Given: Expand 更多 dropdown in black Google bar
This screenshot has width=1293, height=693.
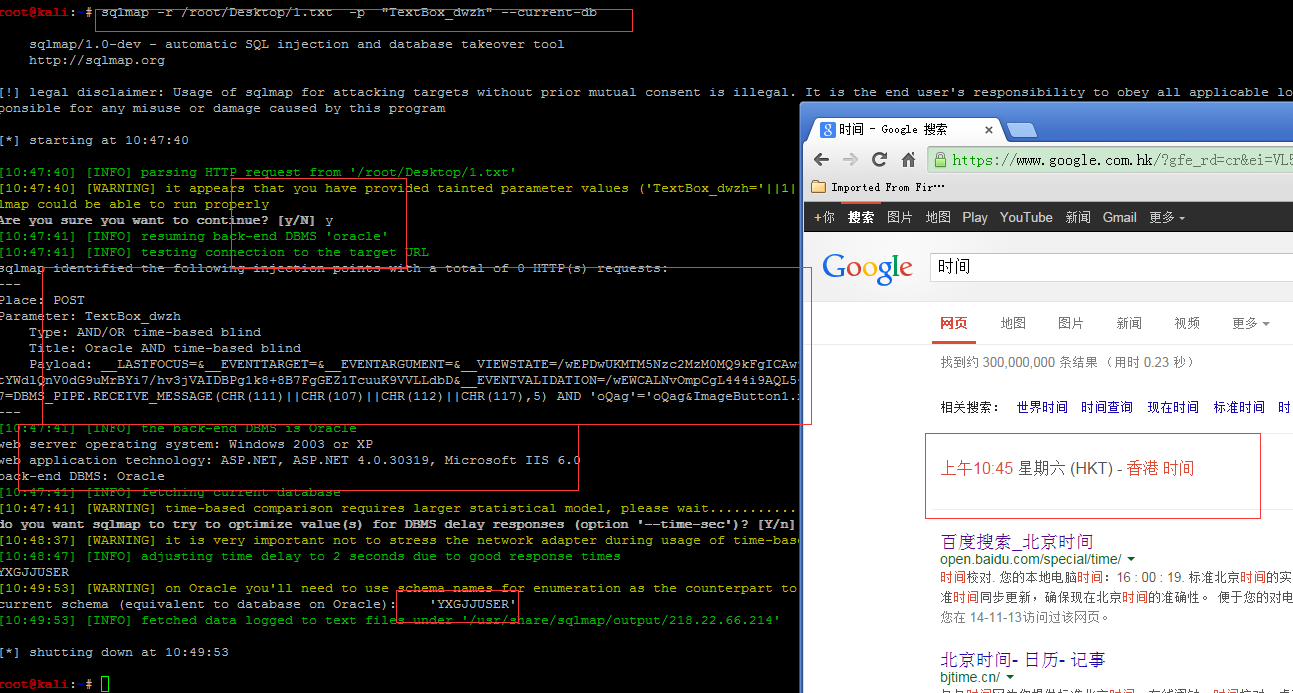Looking at the screenshot, I should (1167, 217).
